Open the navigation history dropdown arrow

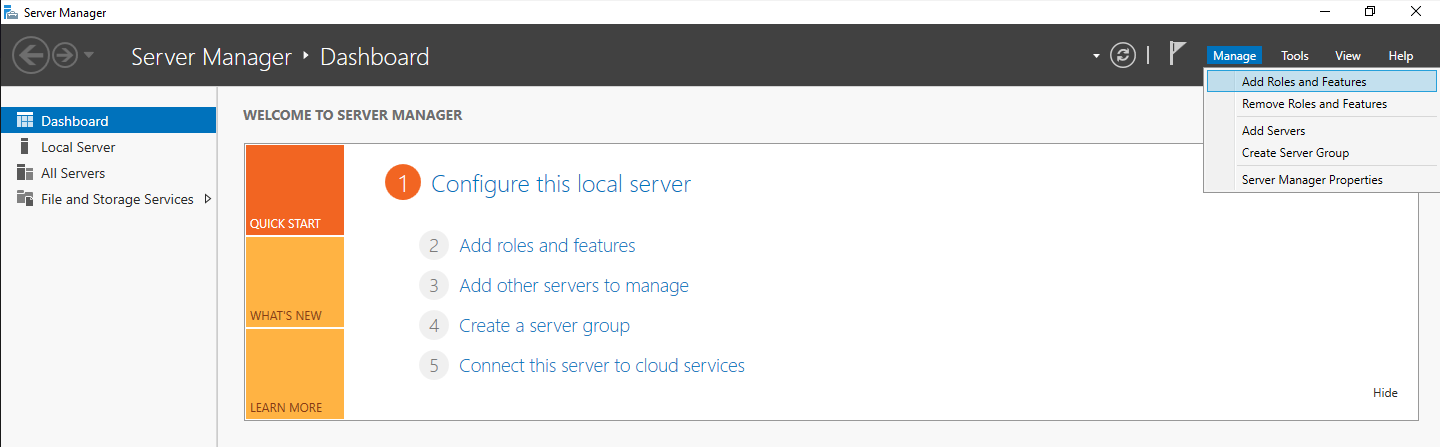pos(89,55)
